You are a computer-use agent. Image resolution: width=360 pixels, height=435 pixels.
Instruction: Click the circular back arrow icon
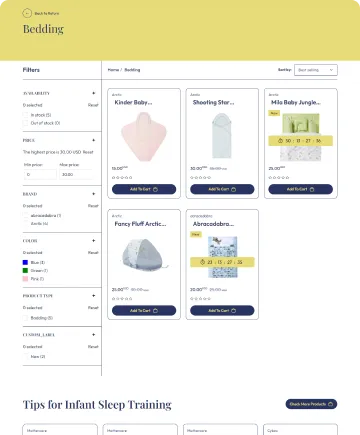(x=27, y=13)
